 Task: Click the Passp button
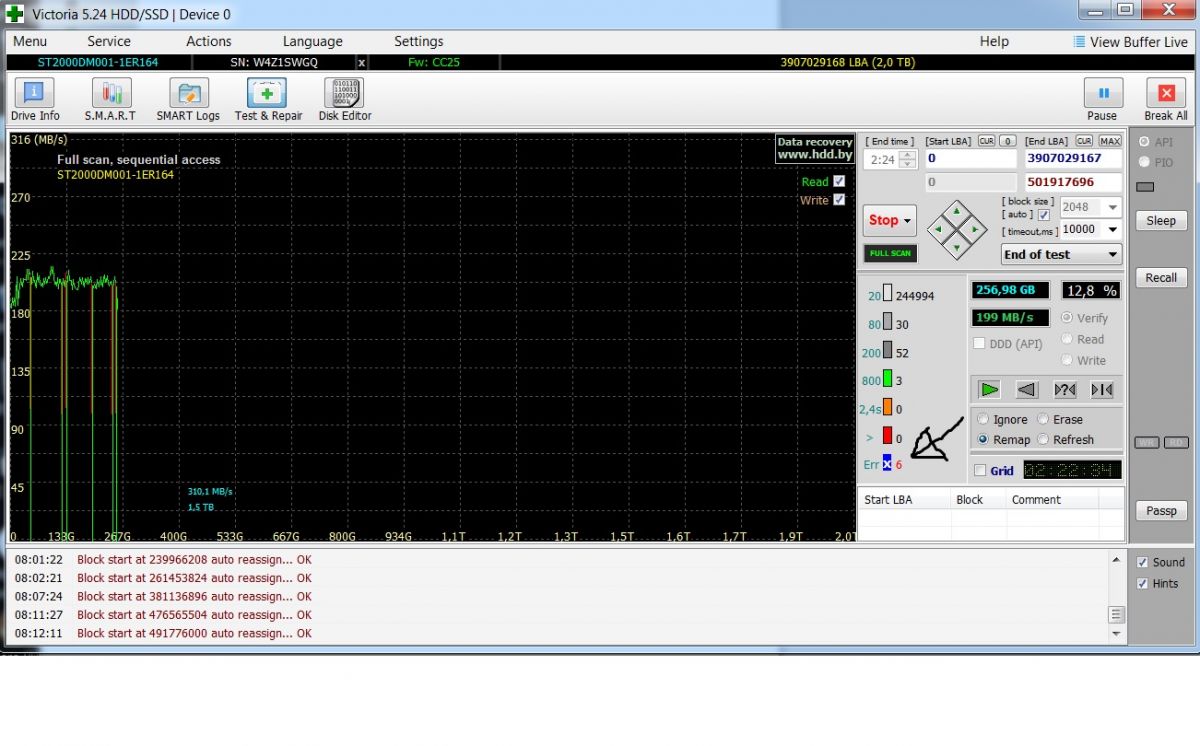1161,510
